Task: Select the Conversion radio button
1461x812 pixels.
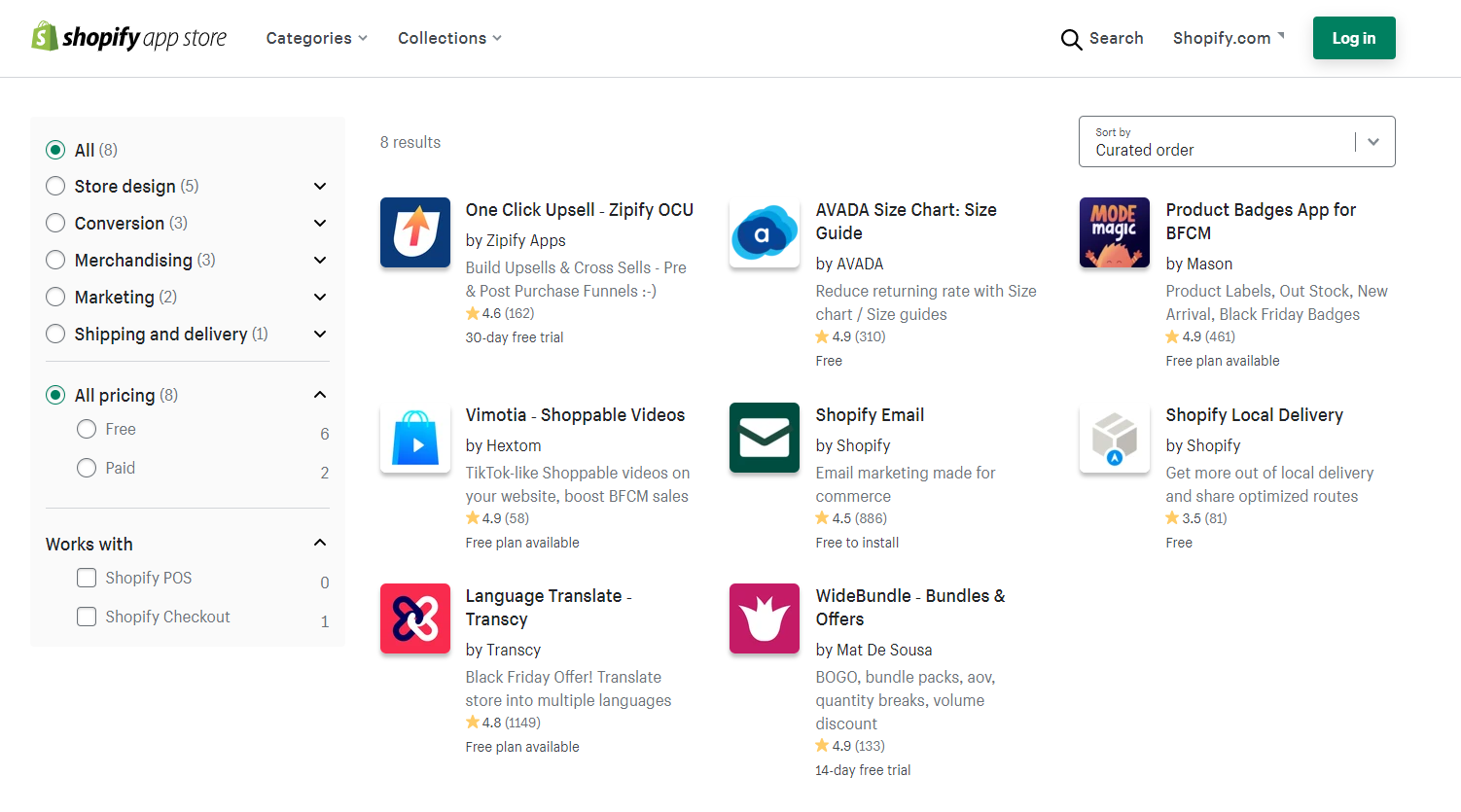Action: (55, 223)
